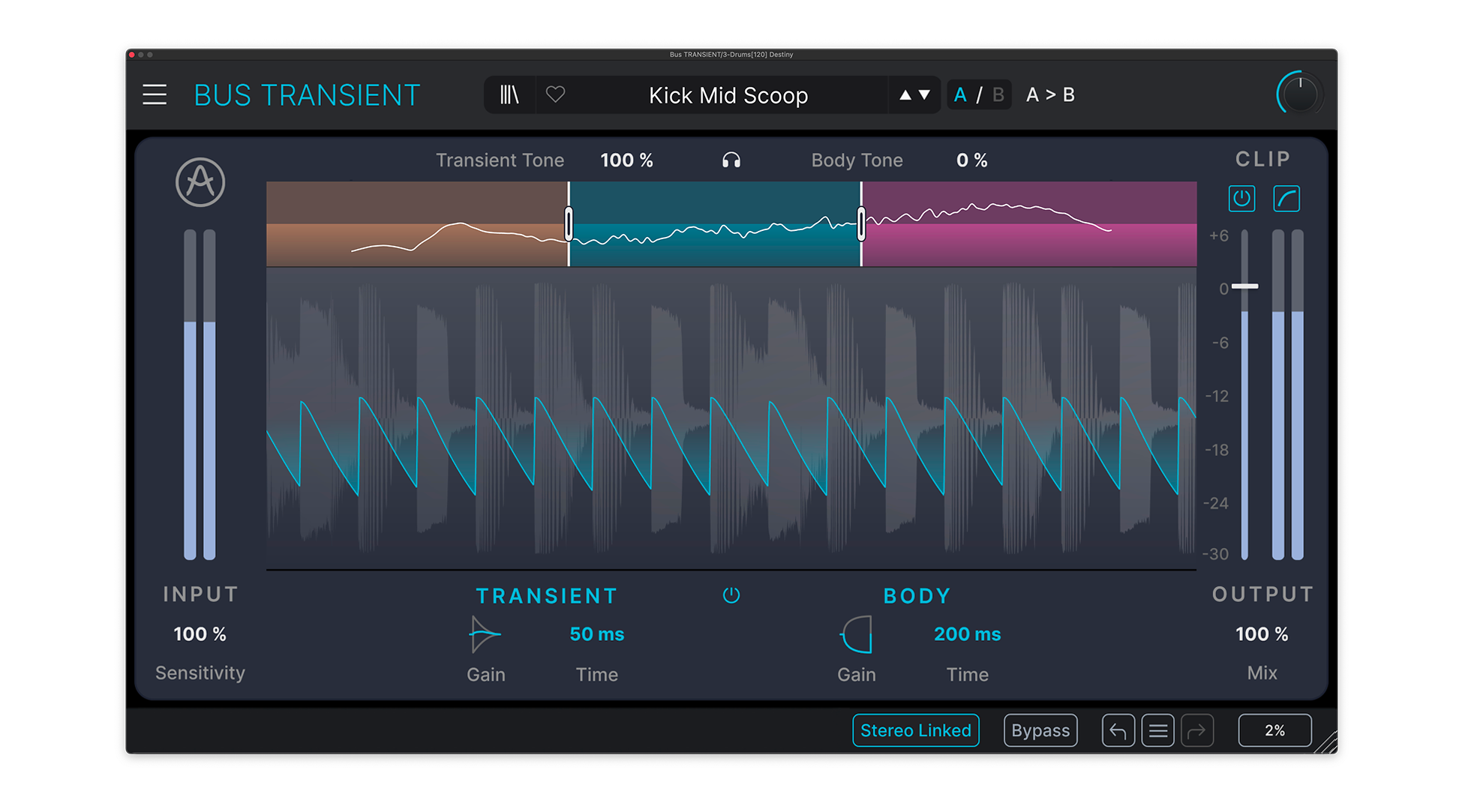Viewport: 1462px width, 812px height.
Task: Toggle the clip soft-knee curve button
Action: pyautogui.click(x=1286, y=199)
